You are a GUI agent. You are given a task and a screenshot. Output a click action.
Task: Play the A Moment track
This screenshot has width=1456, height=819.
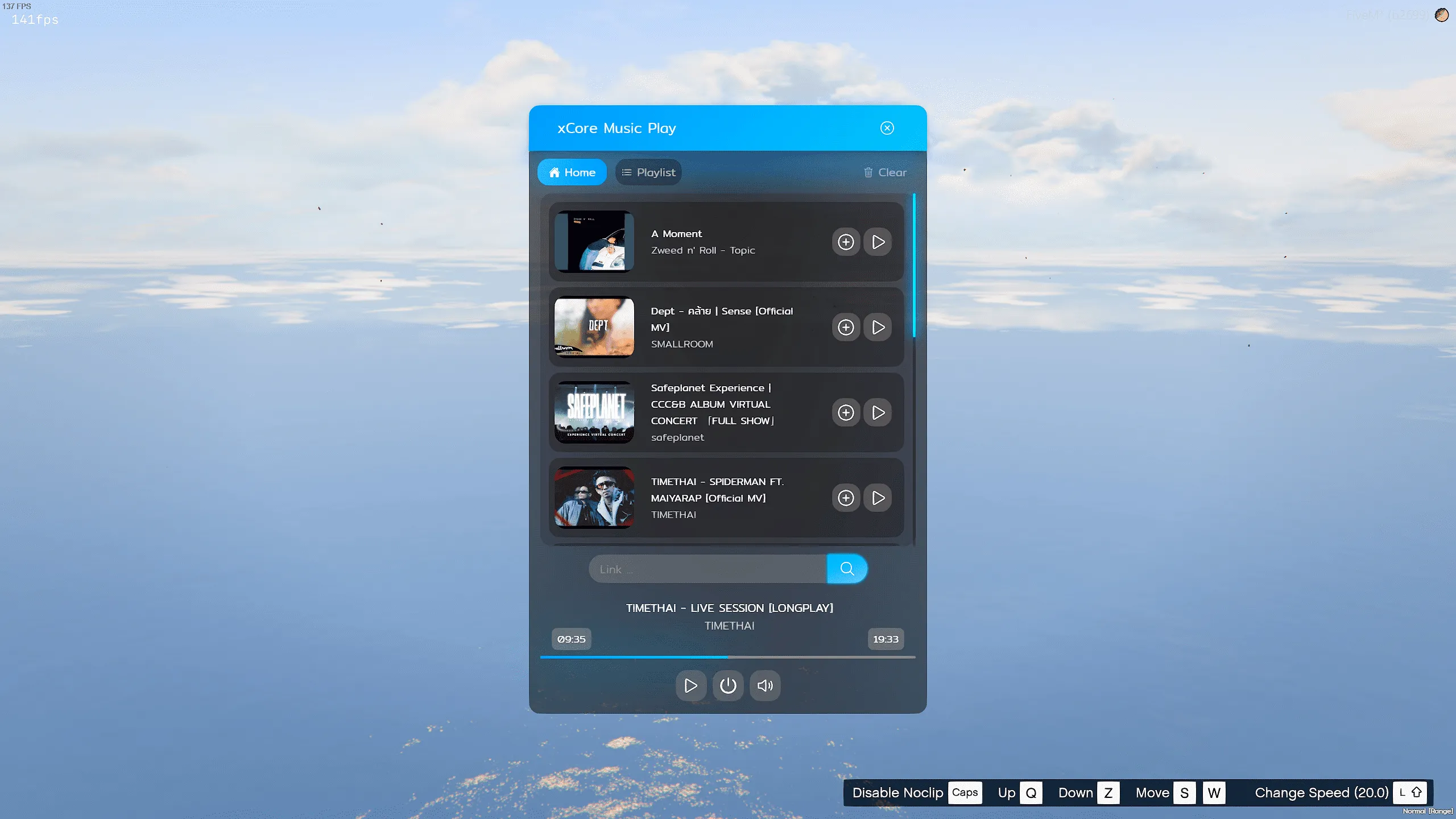tap(878, 242)
